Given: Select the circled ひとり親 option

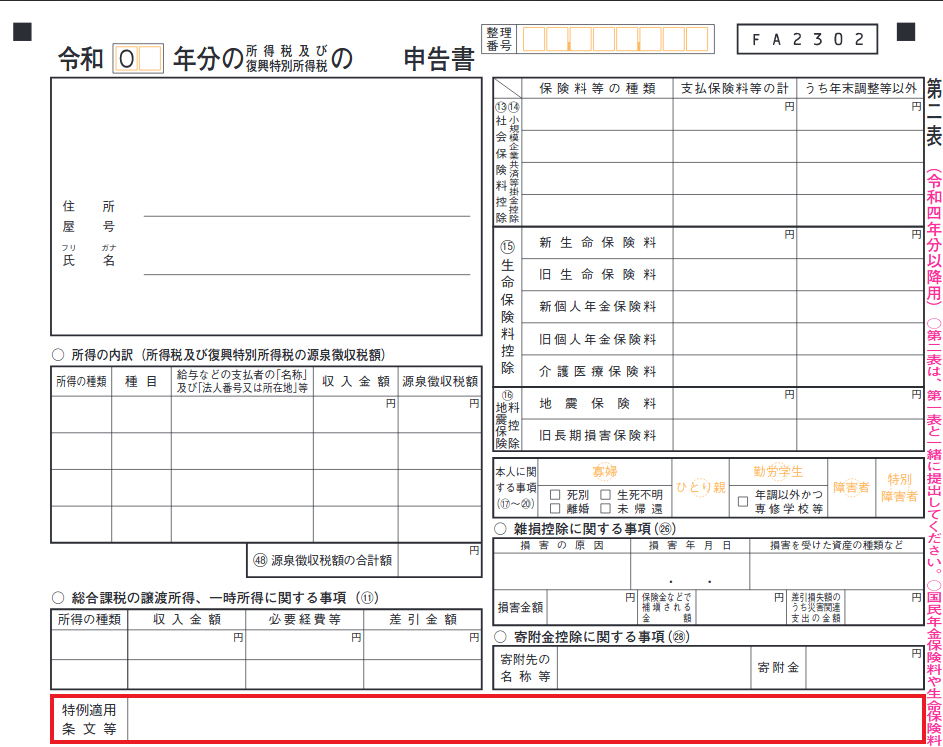Looking at the screenshot, I should pyautogui.click(x=701, y=487).
